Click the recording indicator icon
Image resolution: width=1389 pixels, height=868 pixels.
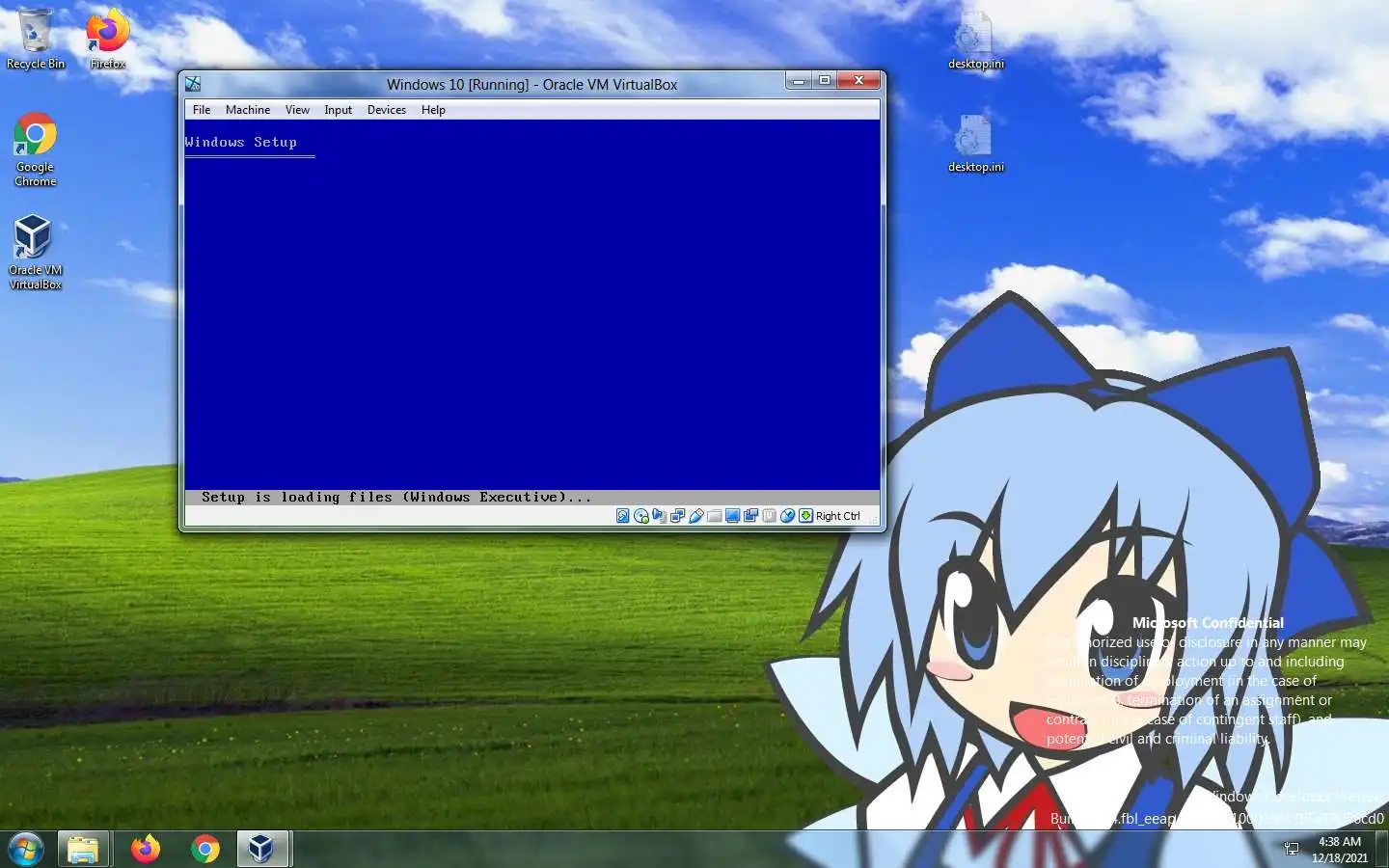750,516
